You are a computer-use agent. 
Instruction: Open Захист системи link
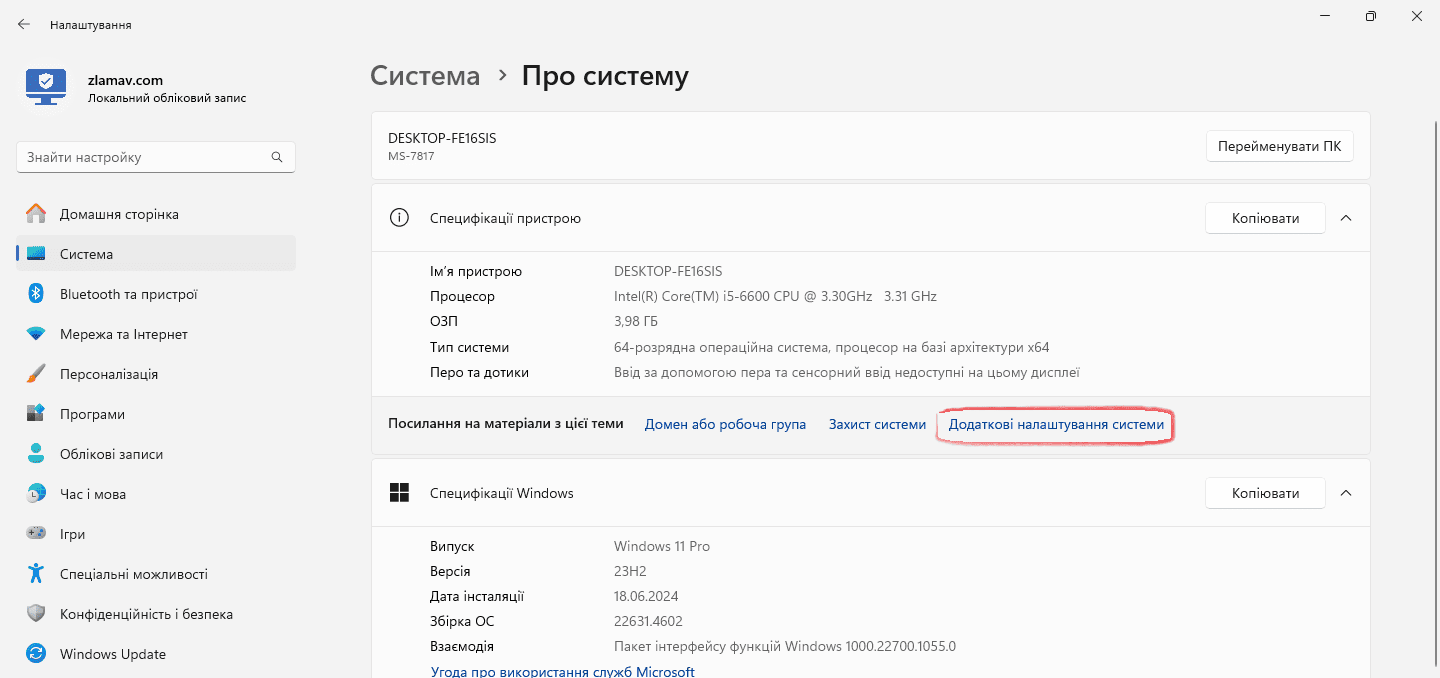point(877,424)
